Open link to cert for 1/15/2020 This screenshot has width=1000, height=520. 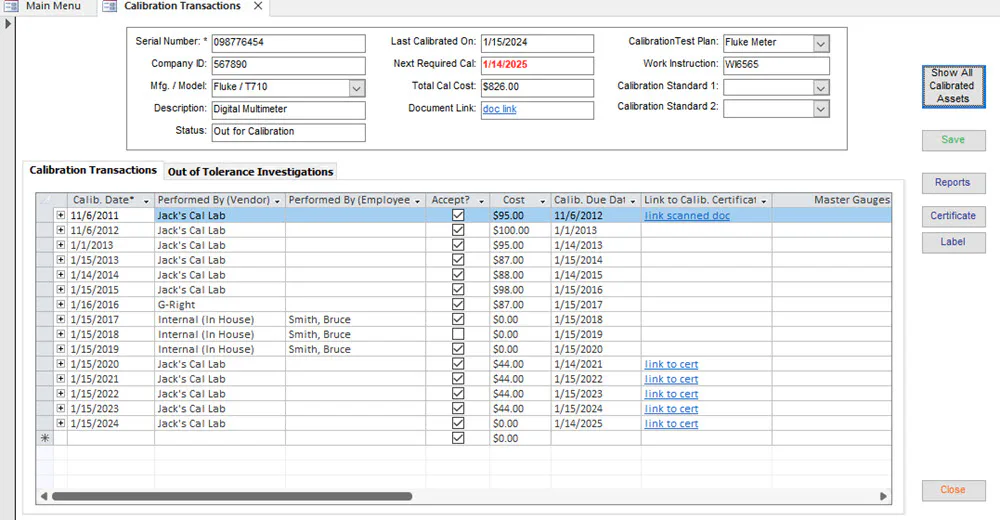pos(671,364)
